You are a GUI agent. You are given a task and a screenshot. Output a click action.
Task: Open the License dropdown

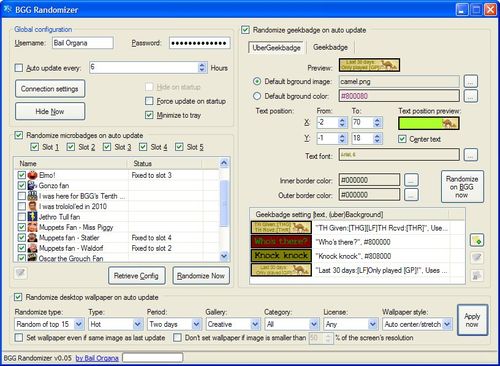click(x=372, y=324)
